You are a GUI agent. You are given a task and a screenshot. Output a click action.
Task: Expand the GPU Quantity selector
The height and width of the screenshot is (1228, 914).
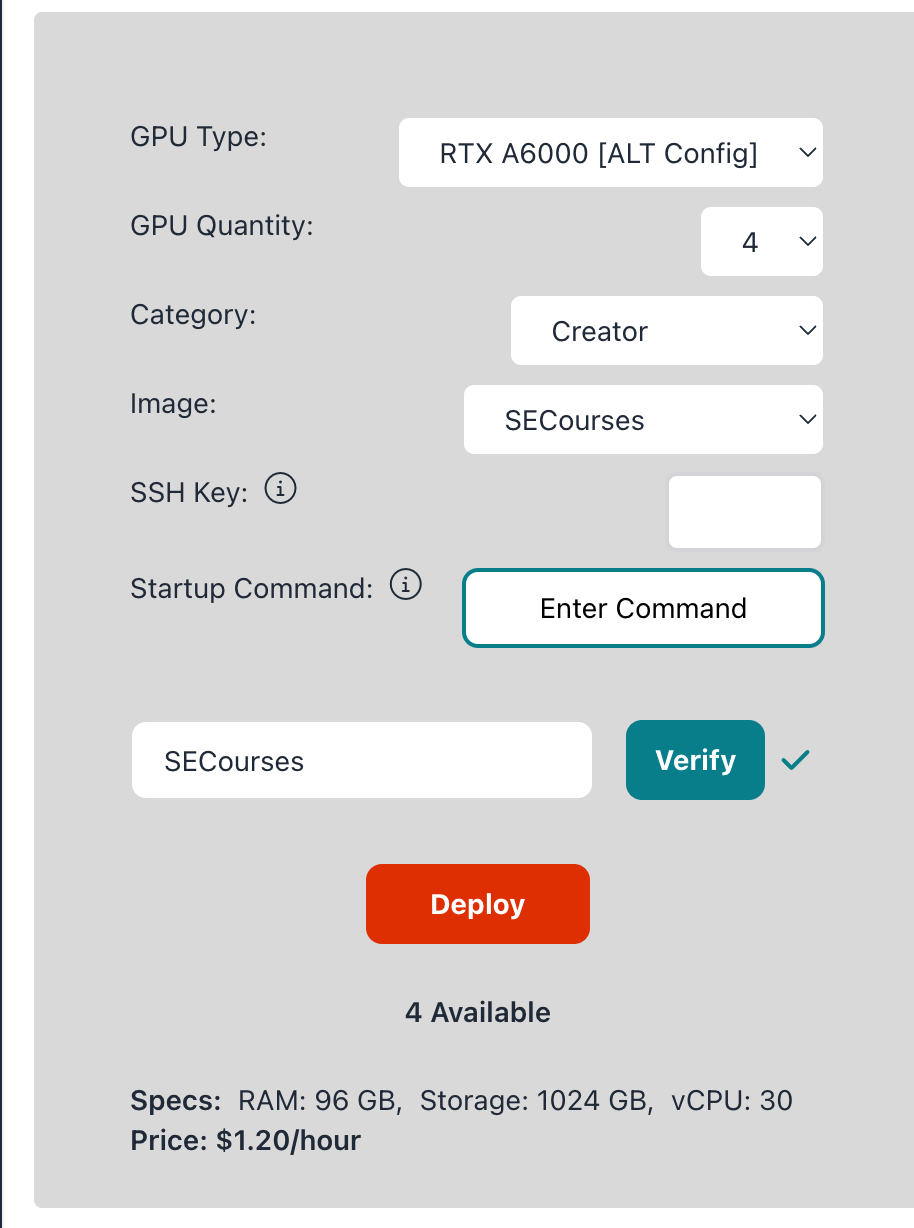pyautogui.click(x=761, y=242)
